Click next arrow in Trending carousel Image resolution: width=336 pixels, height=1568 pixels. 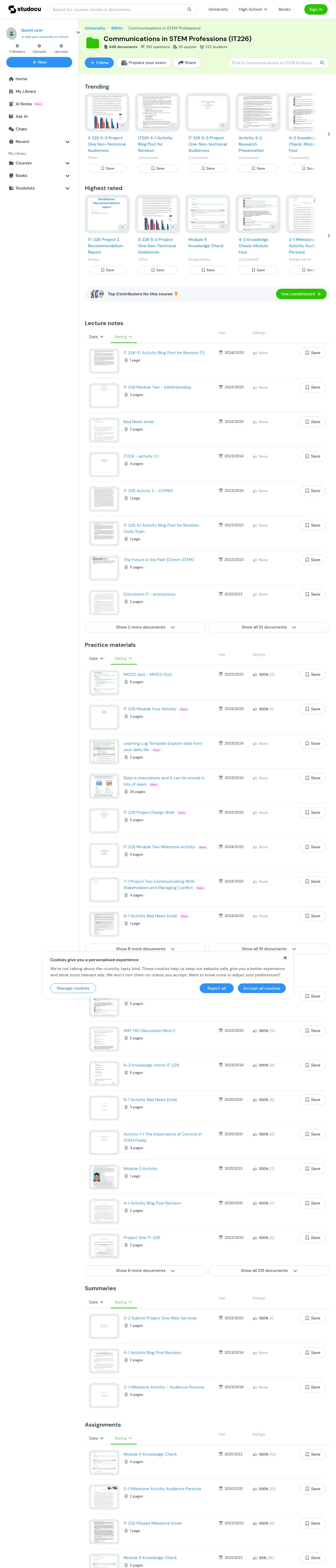(x=329, y=134)
